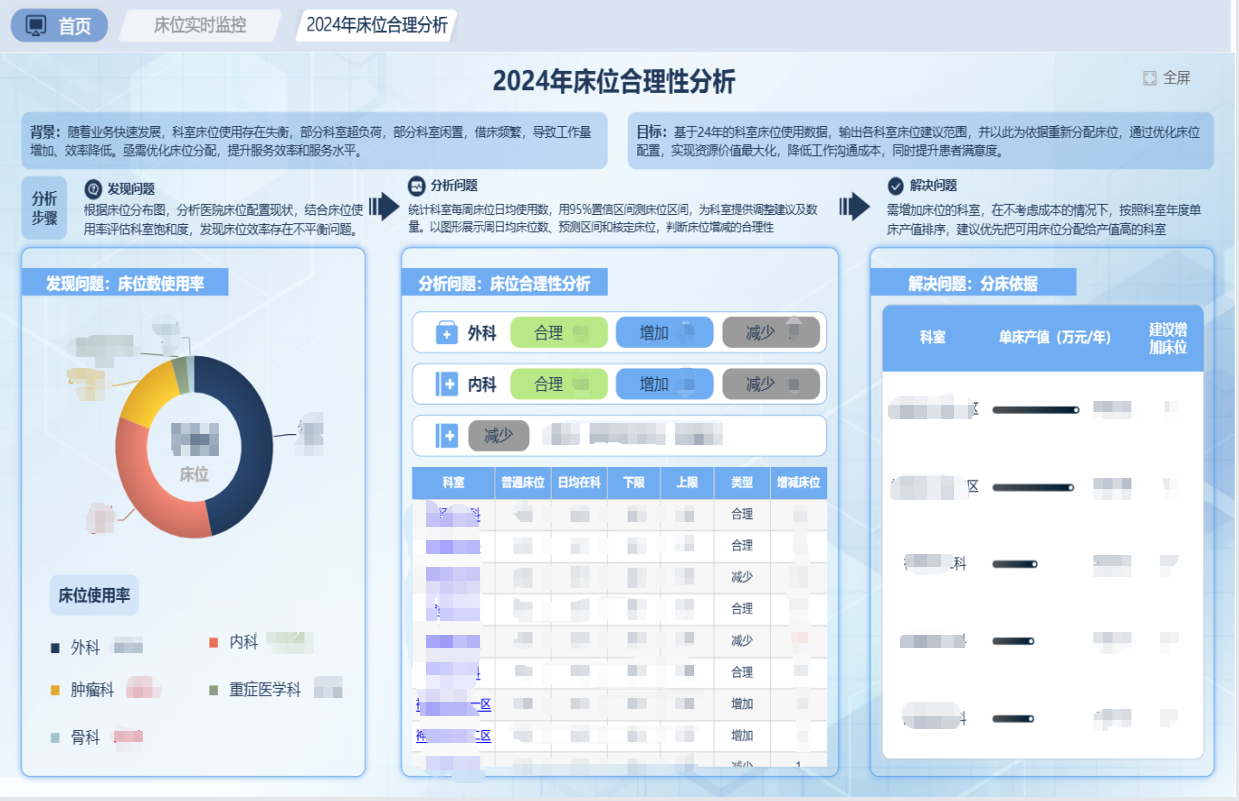Click the 全屏 fullscreen icon
The image size is (1239, 801).
[x=1150, y=78]
